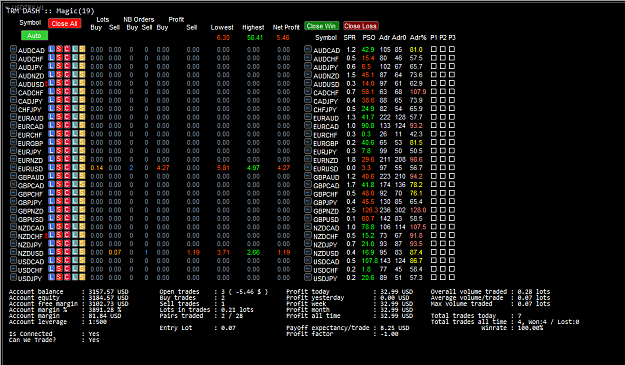Image resolution: width=625 pixels, height=365 pixels.
Task: Click teal L button for NZDCAD
Action: 75,226
